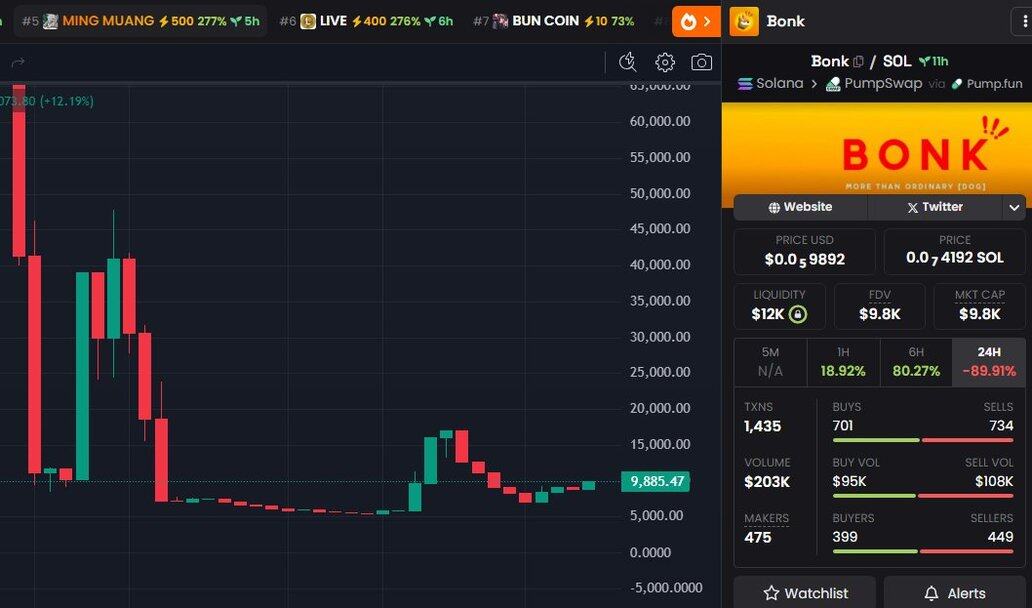1032x608 pixels.
Task: Click the SOL quote symbol in the pair title
Action: (896, 61)
